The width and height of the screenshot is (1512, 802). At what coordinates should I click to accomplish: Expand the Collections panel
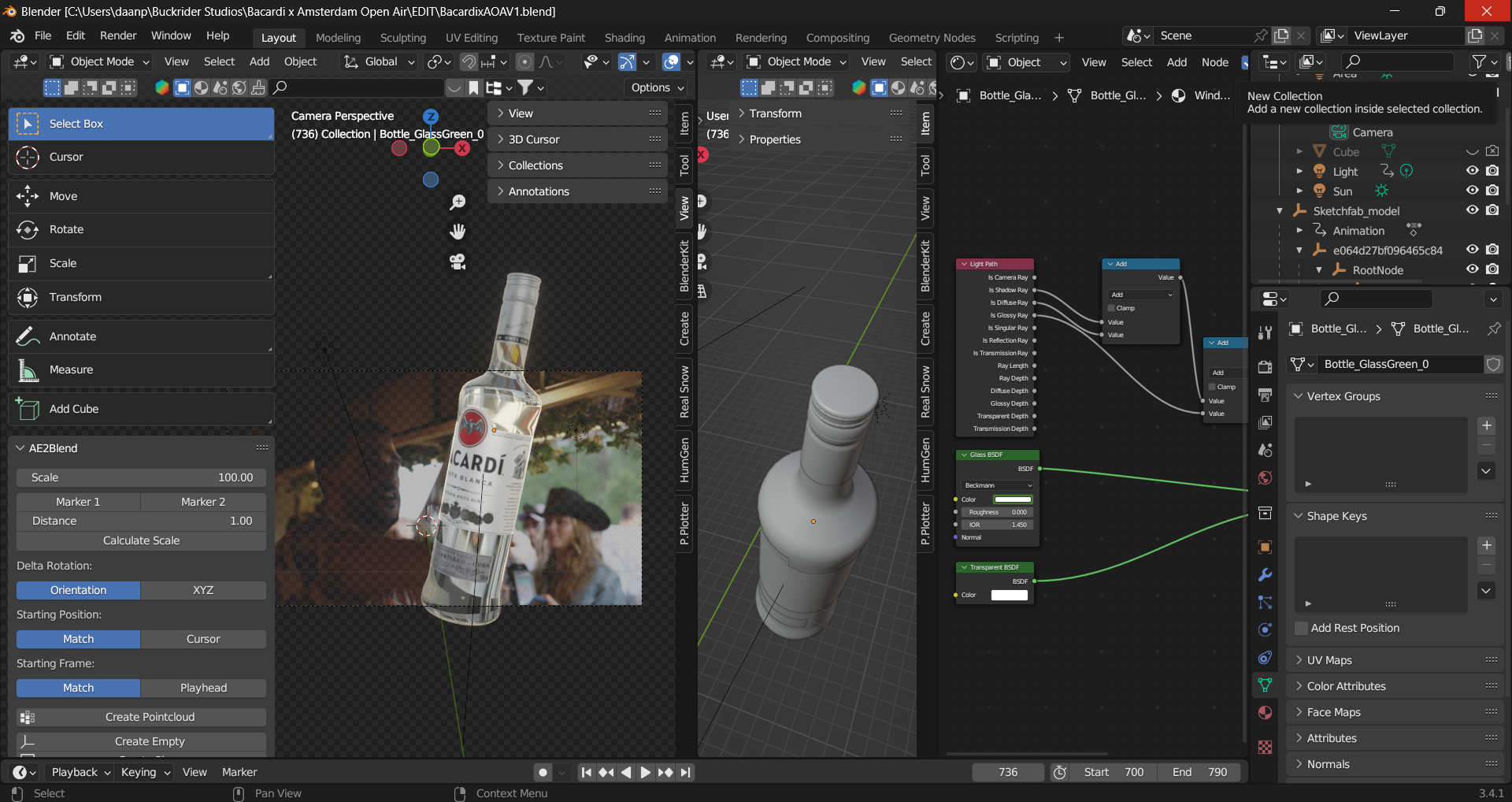click(x=577, y=165)
